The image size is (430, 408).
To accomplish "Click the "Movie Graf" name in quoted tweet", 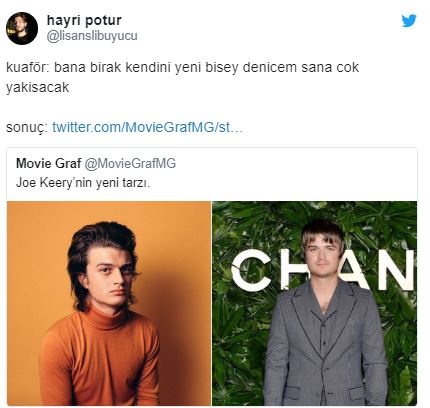I will coord(49,163).
